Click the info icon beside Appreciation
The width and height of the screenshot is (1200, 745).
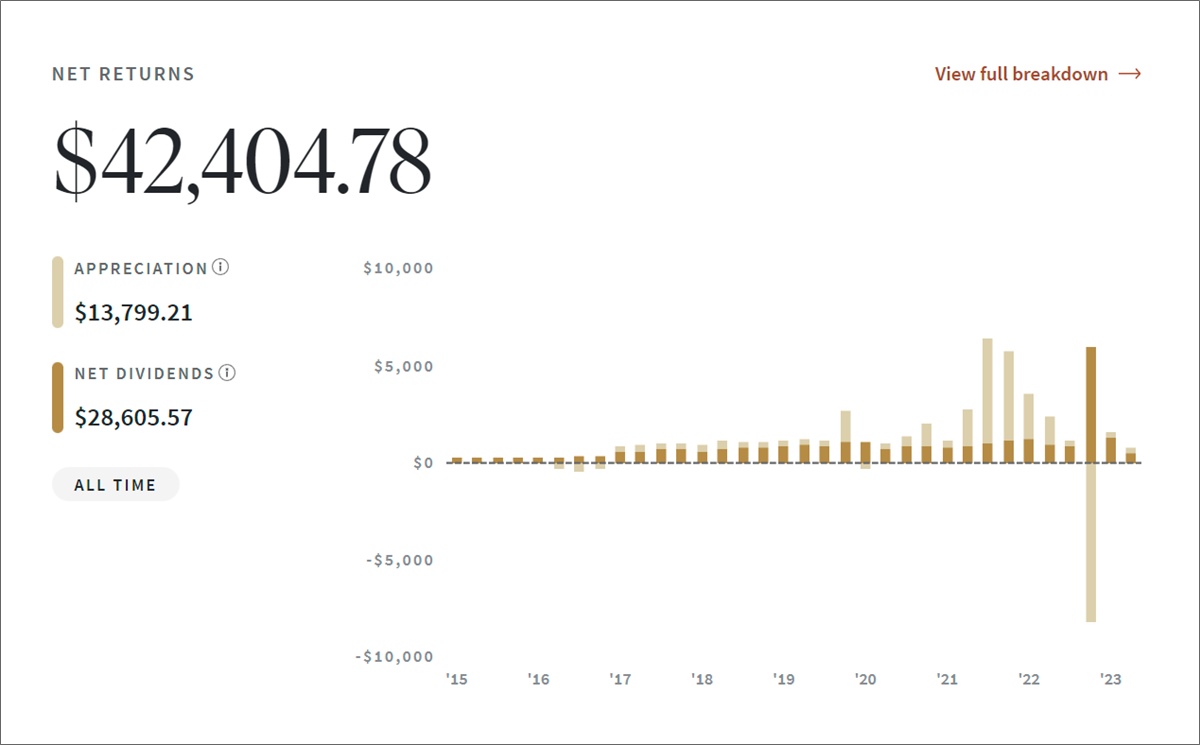pyautogui.click(x=221, y=268)
